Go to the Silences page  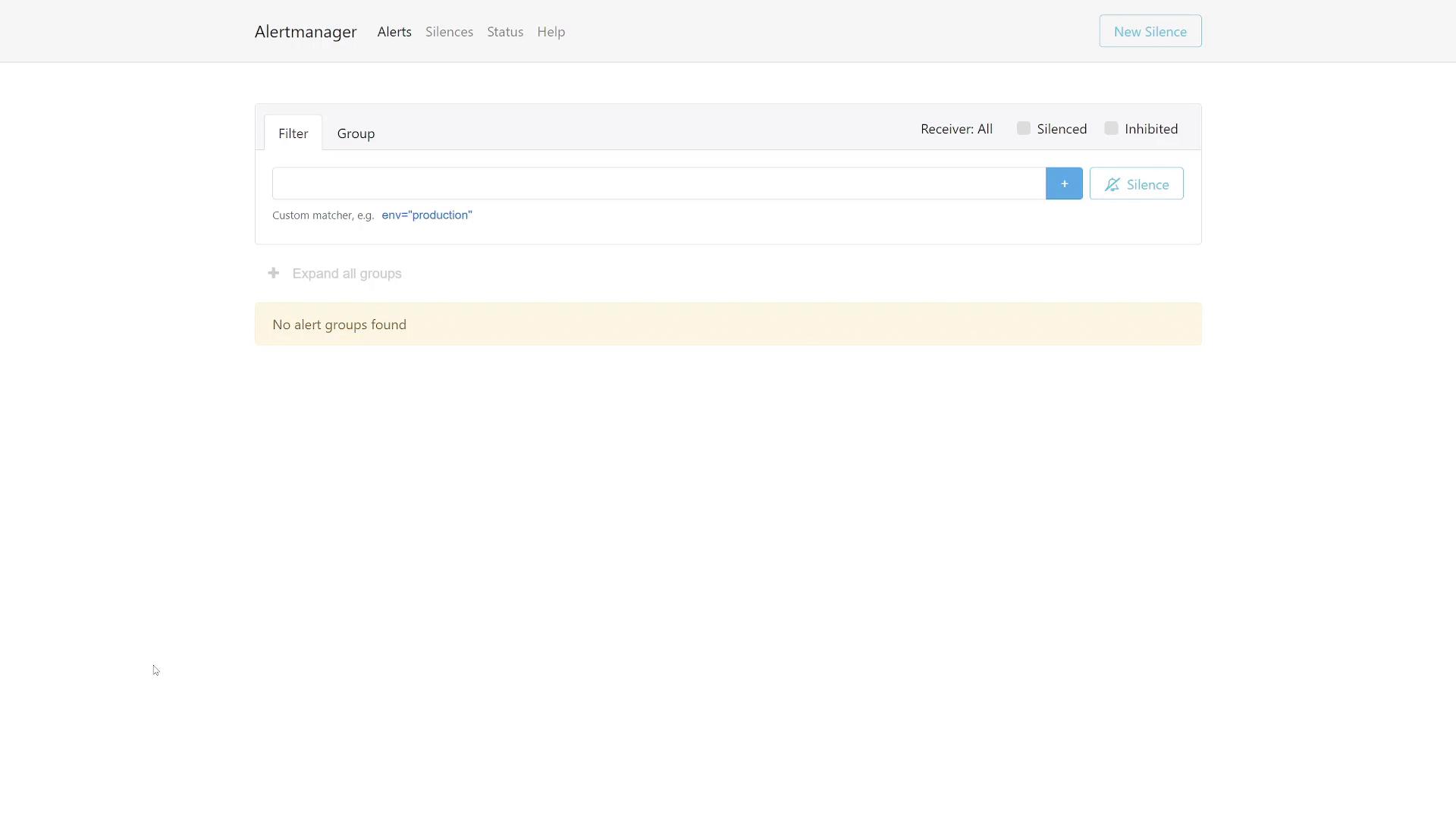pos(449,32)
